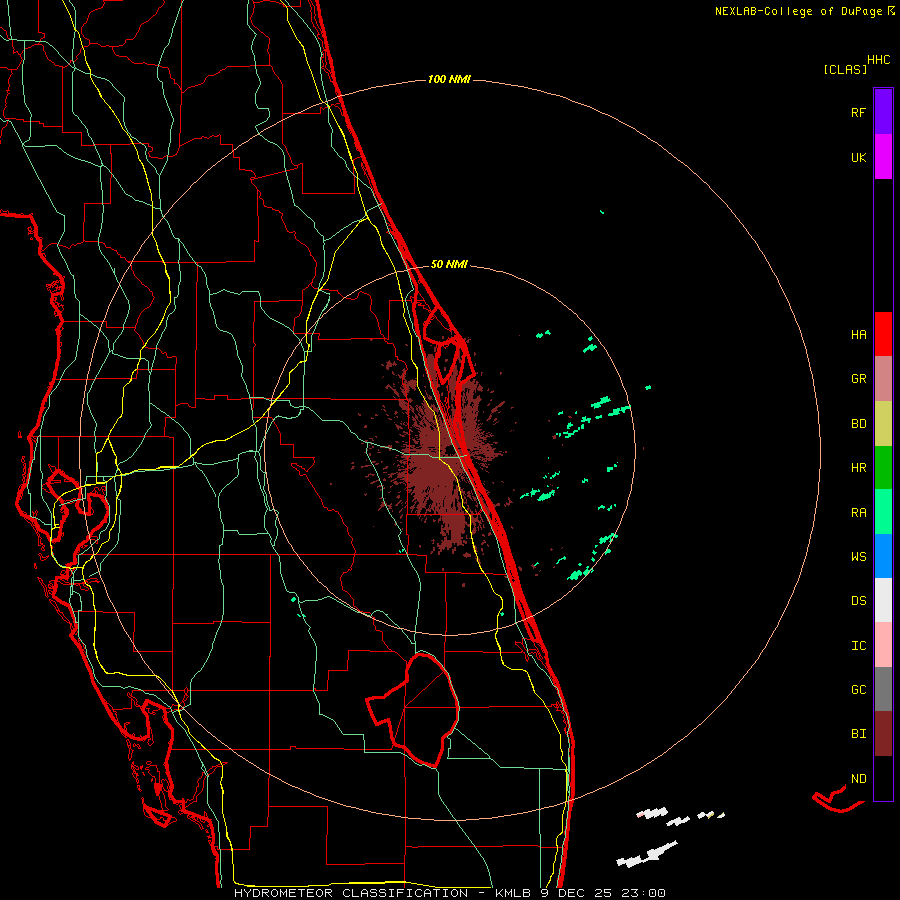Click the HYDROMETEOR CLASSIFICATION title caption
Image resolution: width=900 pixels, height=900 pixels.
[x=449, y=893]
